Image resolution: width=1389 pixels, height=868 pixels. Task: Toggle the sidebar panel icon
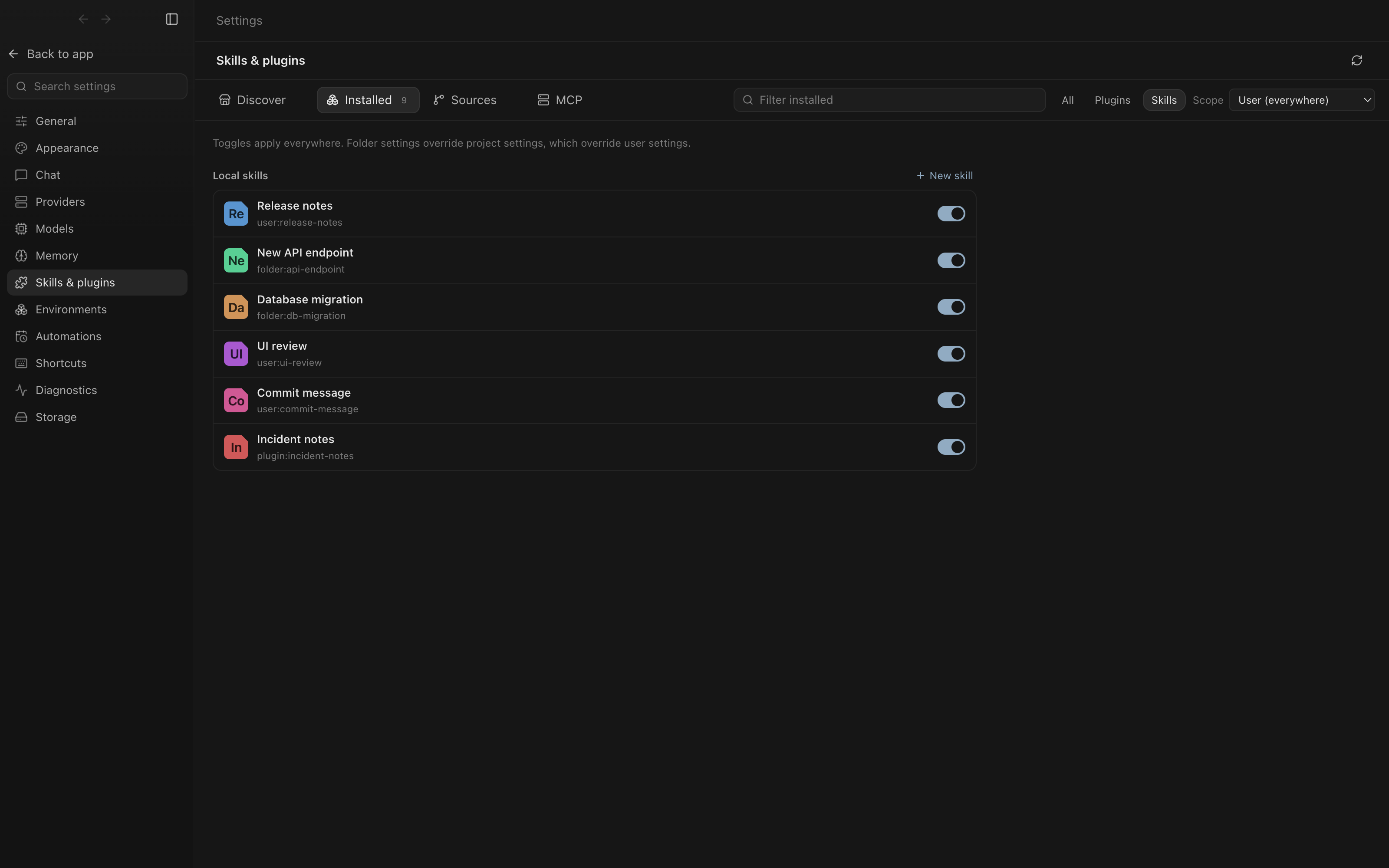pyautogui.click(x=171, y=19)
